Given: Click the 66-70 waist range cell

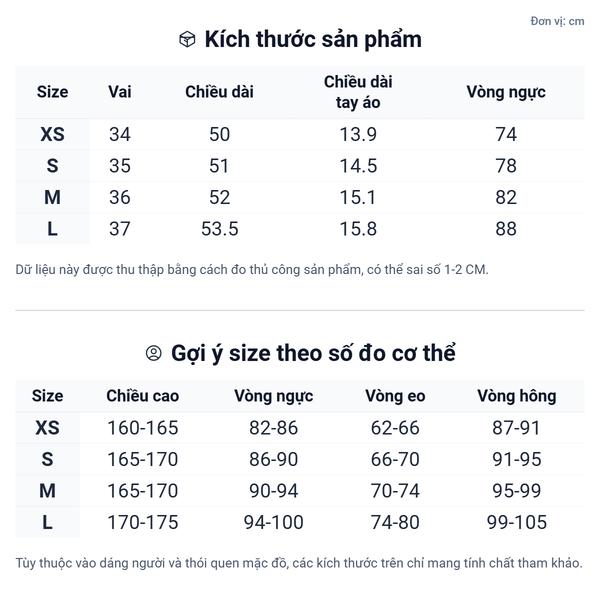Looking at the screenshot, I should (395, 459).
